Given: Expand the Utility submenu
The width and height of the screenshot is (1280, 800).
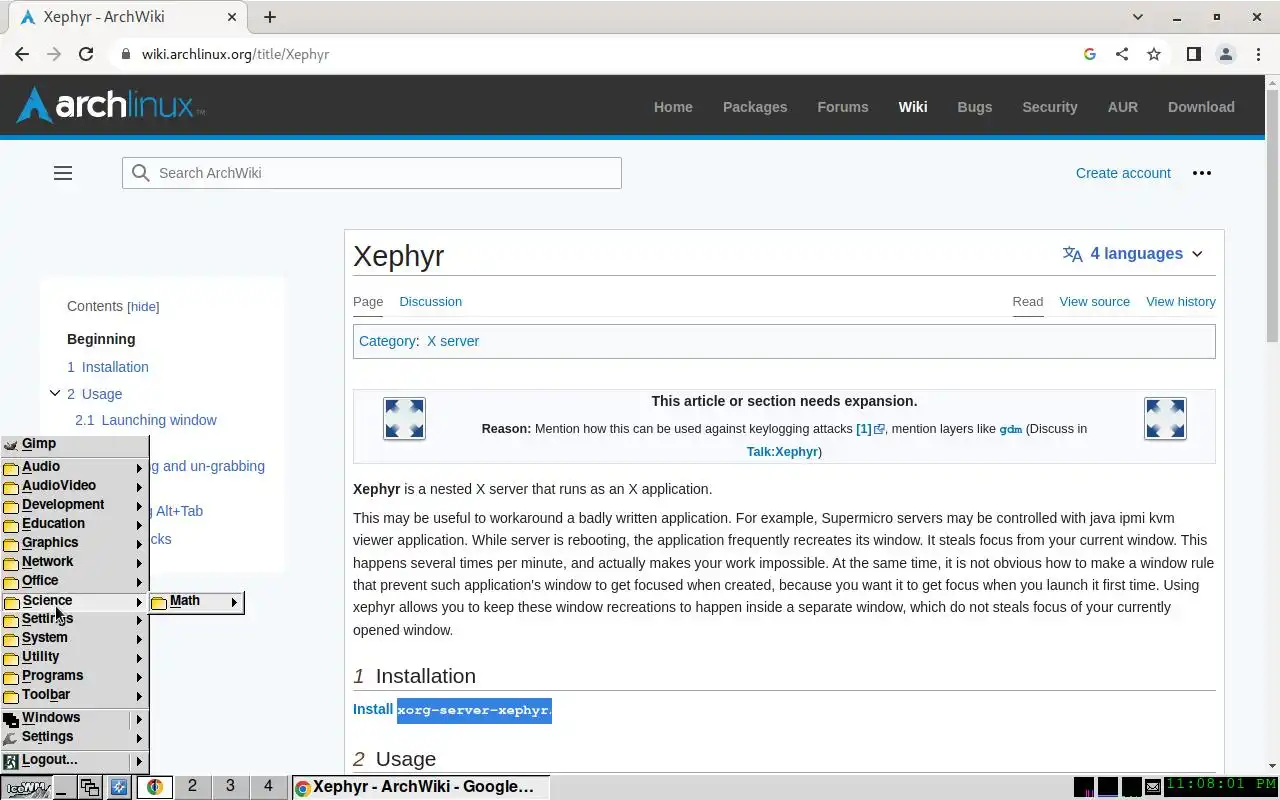Looking at the screenshot, I should click(x=74, y=657).
